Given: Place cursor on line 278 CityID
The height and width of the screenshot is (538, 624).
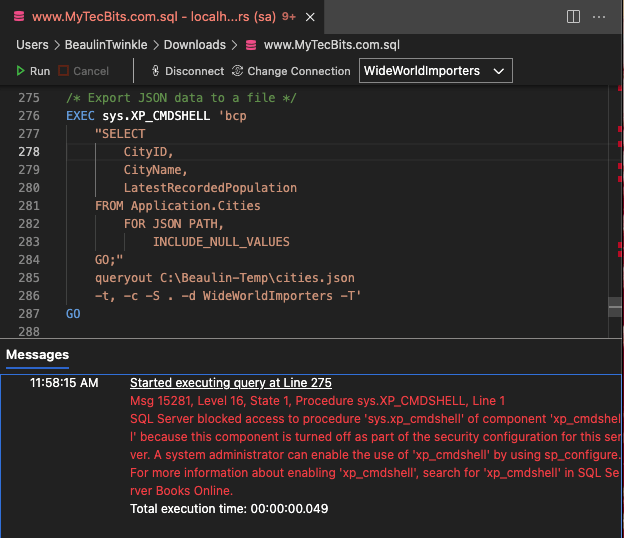Looking at the screenshot, I should (x=148, y=152).
